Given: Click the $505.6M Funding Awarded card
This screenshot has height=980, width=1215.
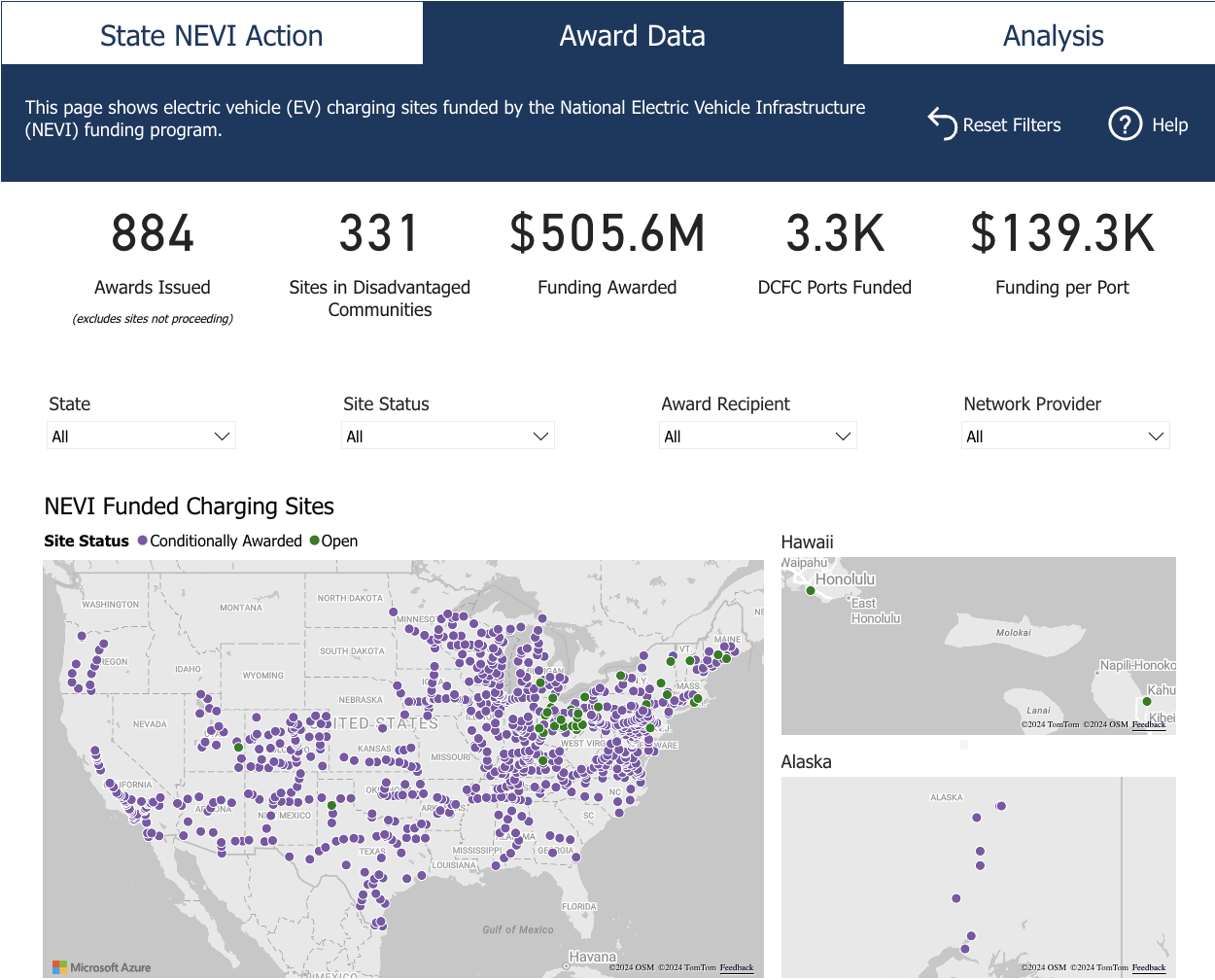Looking at the screenshot, I should point(607,255).
